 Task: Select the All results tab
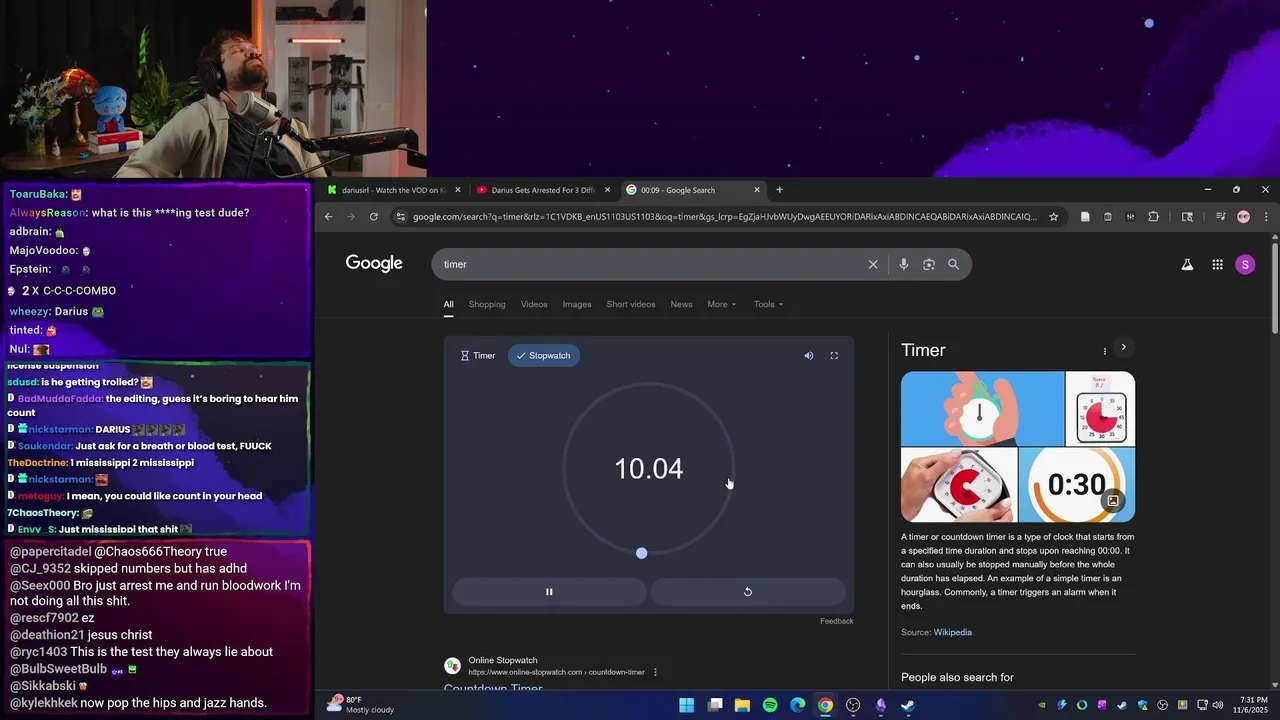[x=449, y=304]
